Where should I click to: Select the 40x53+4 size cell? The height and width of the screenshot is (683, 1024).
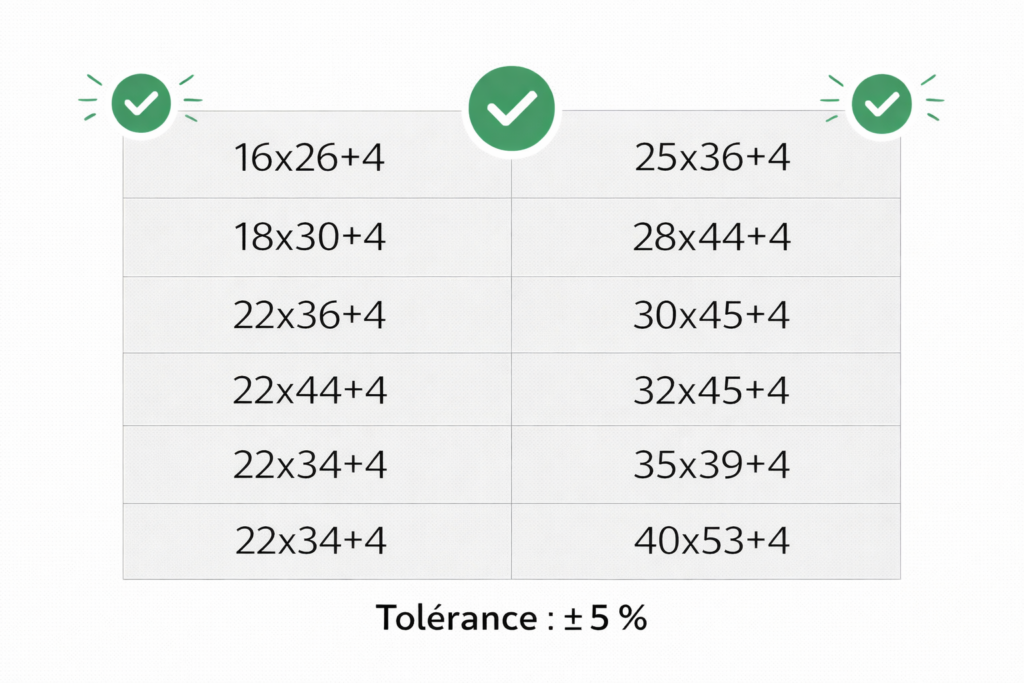711,541
